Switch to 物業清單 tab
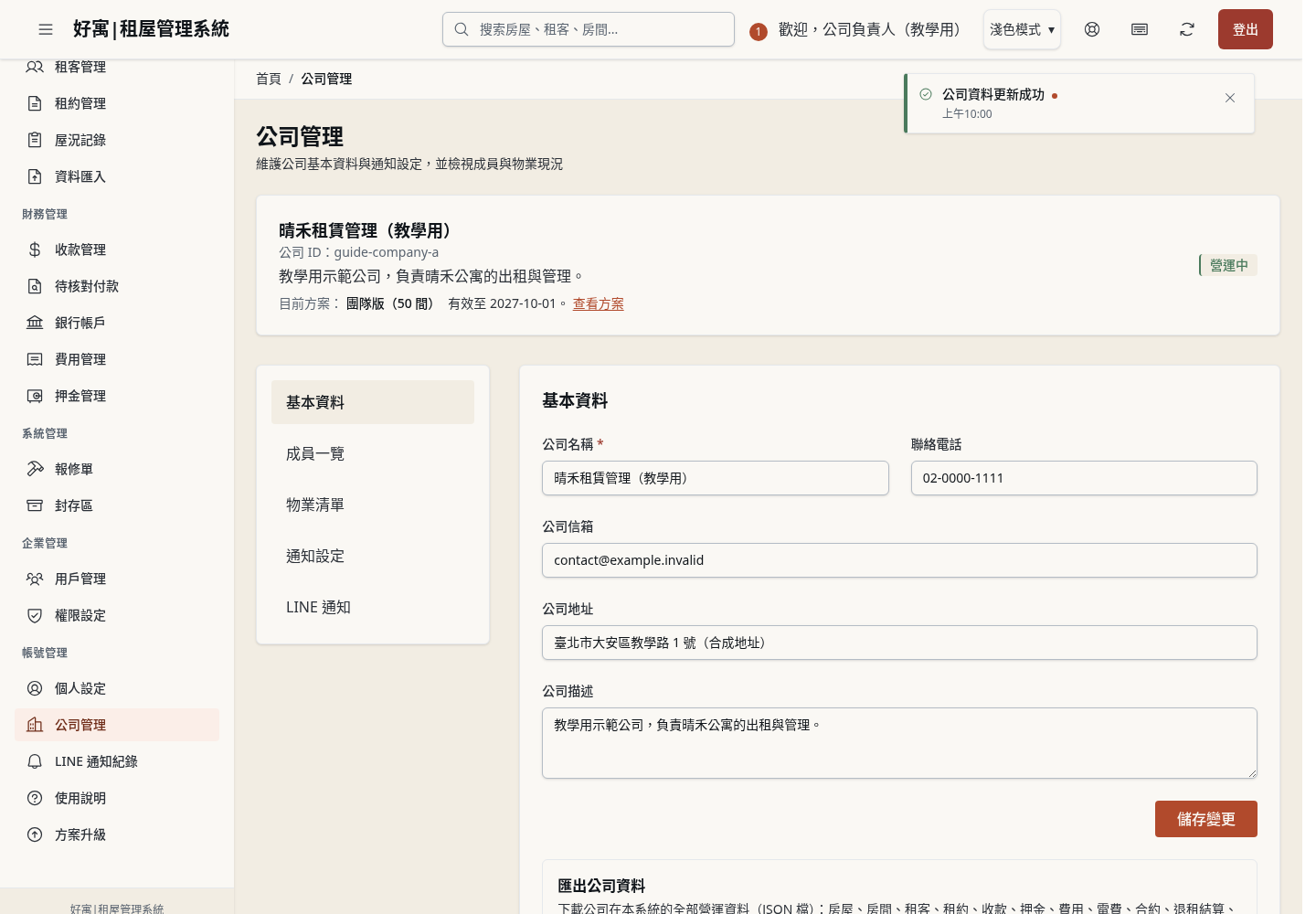Image resolution: width=1316 pixels, height=914 pixels. point(373,505)
